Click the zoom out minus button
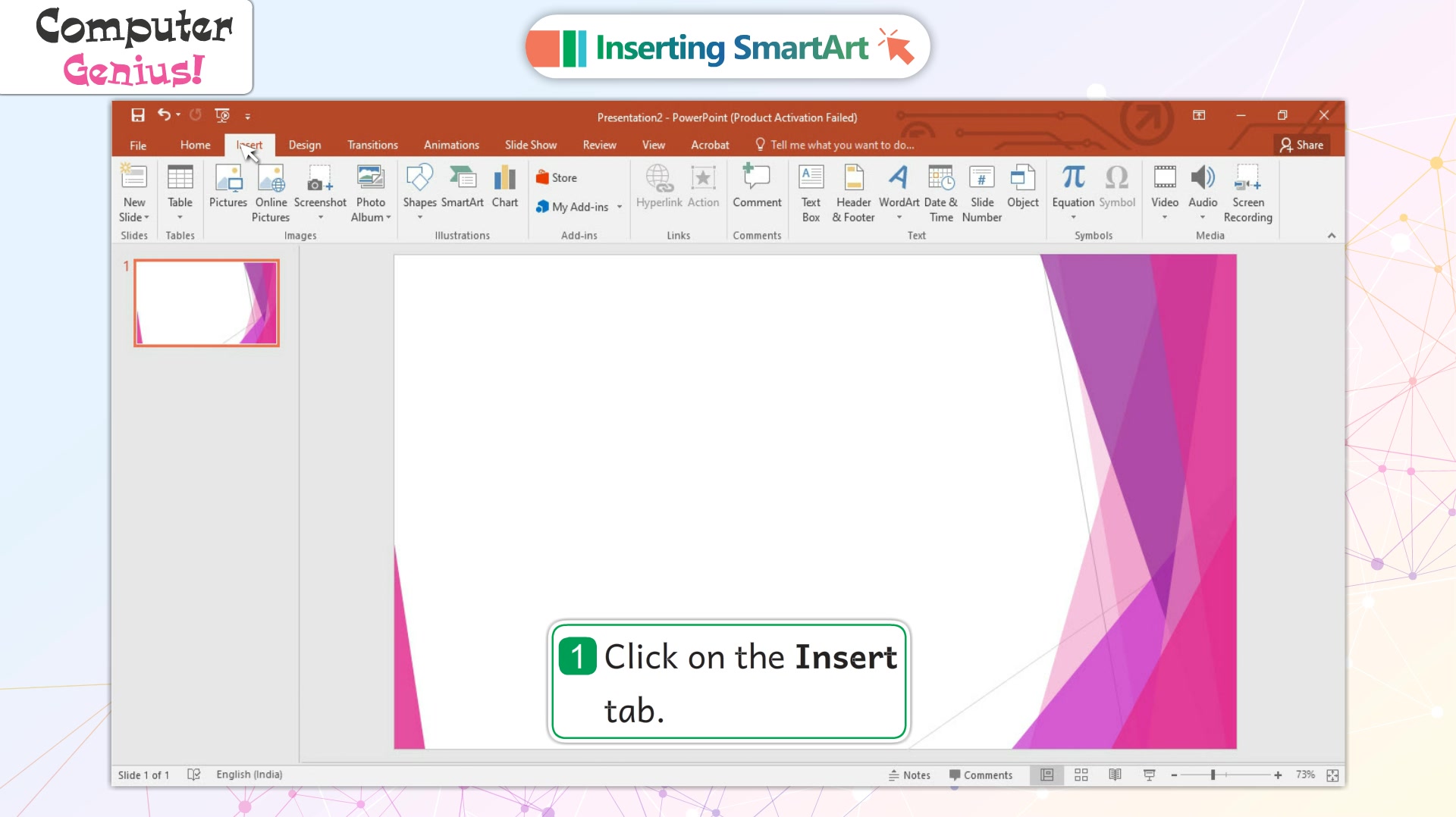 (x=1174, y=775)
